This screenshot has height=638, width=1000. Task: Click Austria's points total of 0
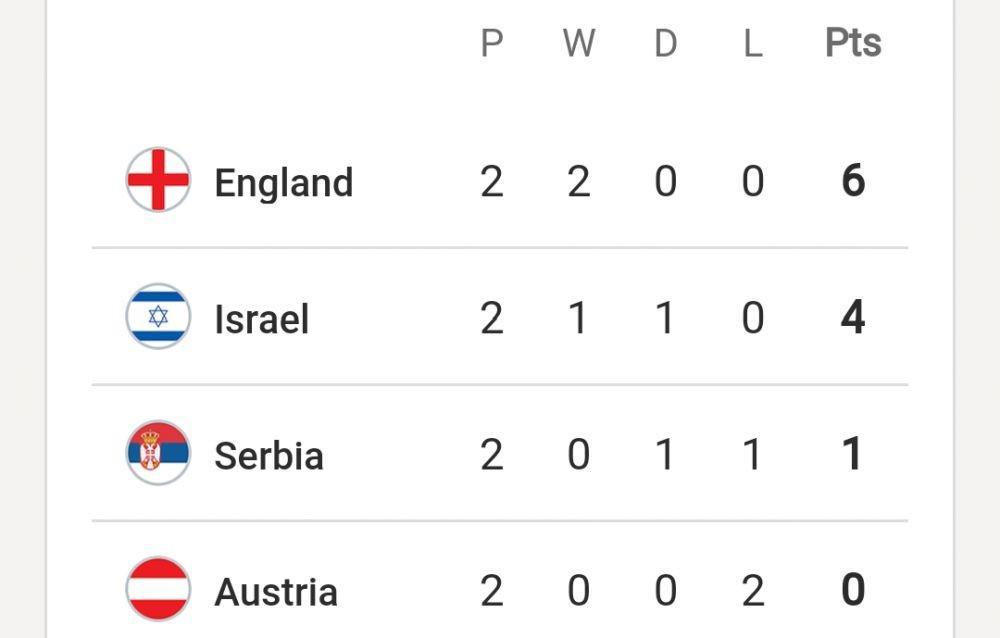[853, 590]
